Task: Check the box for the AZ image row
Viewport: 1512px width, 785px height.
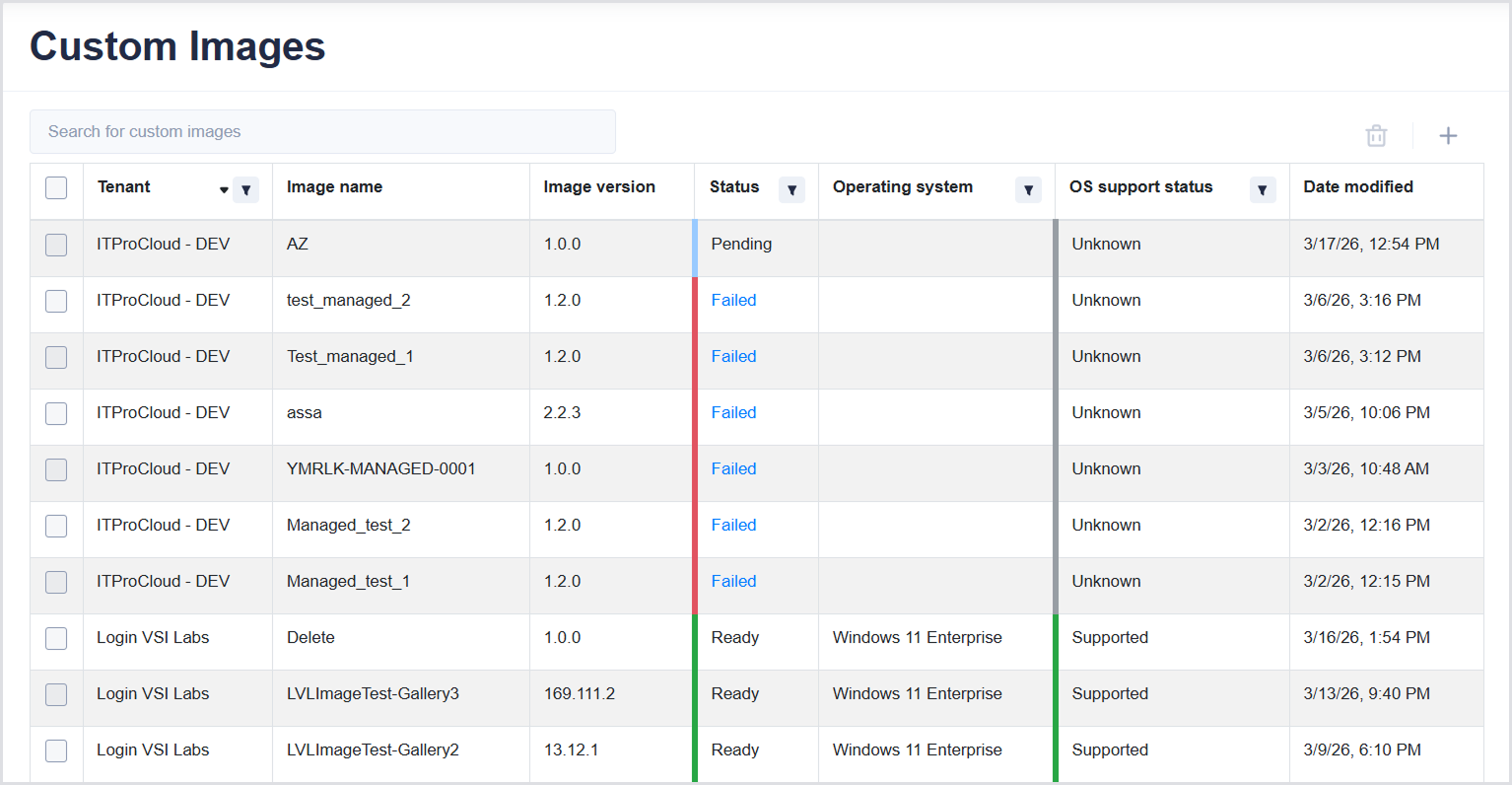Action: [56, 245]
